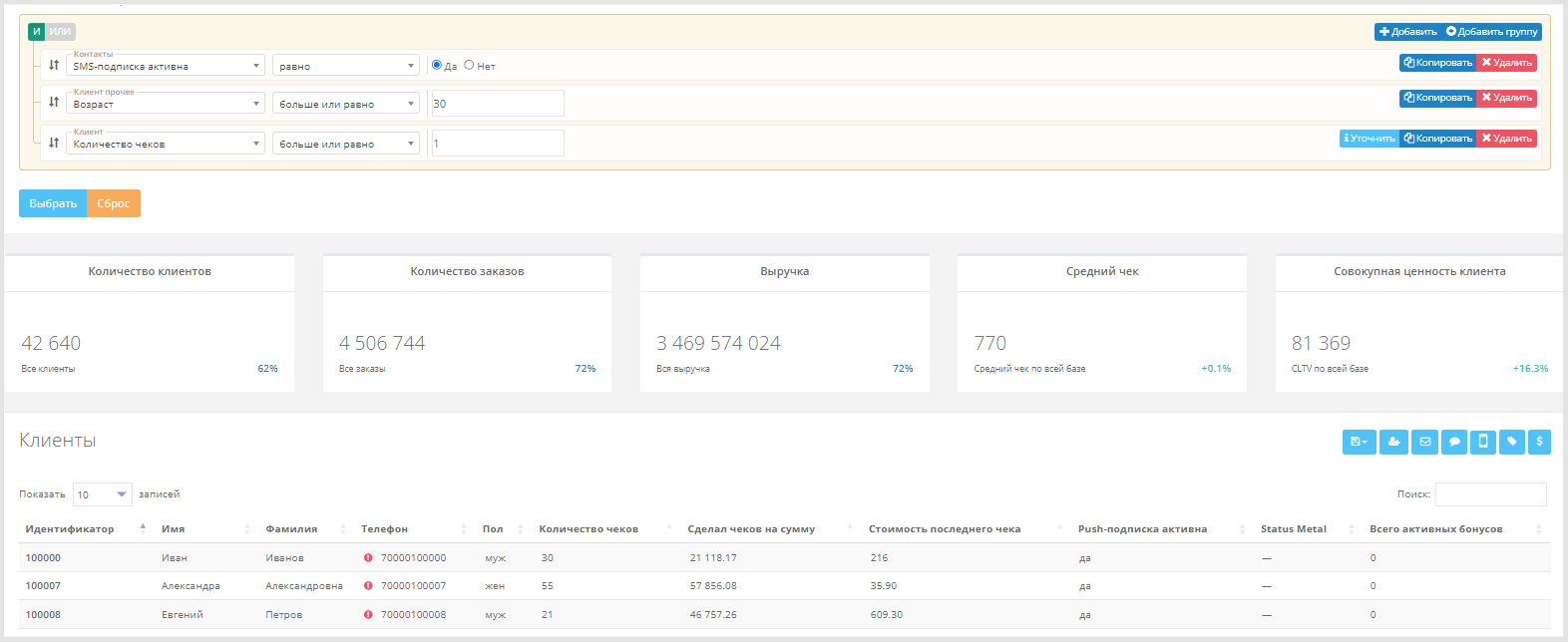This screenshot has width=1568, height=642.
Task: Open the save segment dropdown icon
Action: 1359,442
